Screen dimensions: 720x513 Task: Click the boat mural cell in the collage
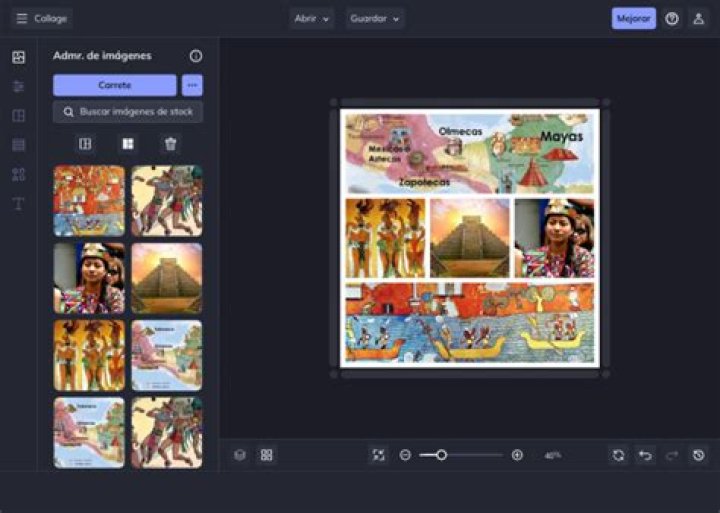[x=470, y=323]
